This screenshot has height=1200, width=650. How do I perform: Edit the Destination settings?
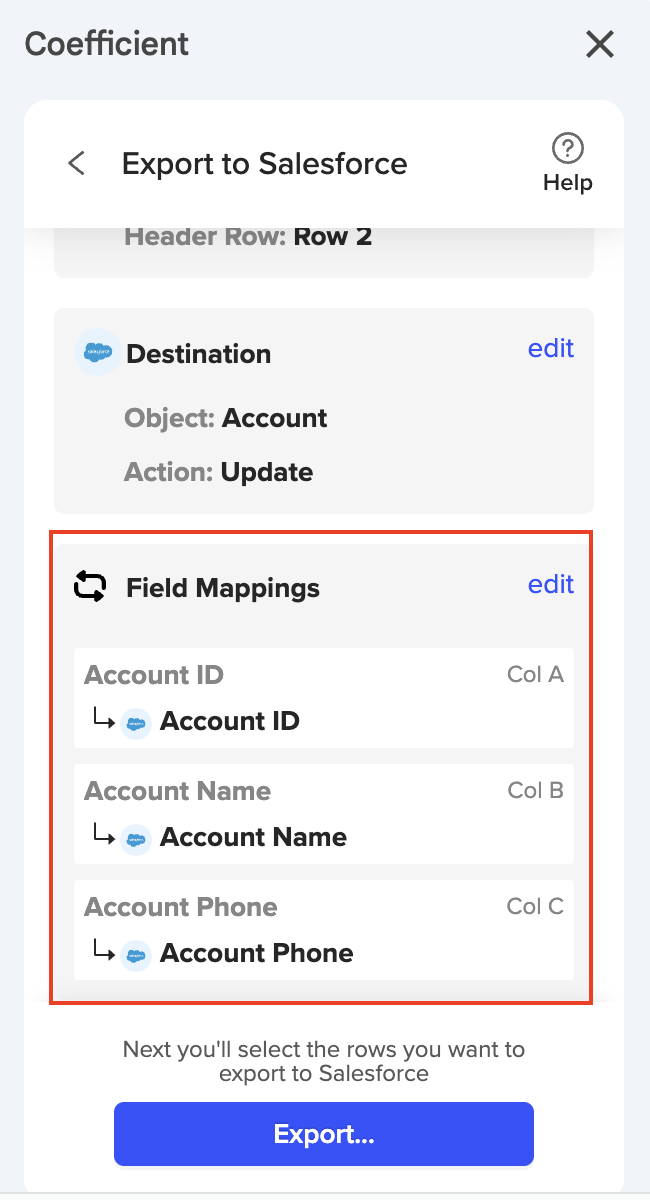coord(550,348)
